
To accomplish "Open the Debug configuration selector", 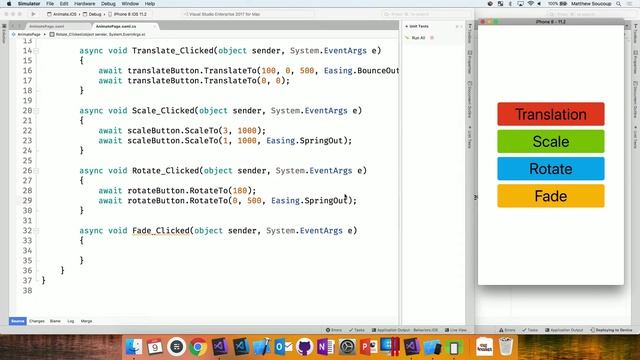I will [x=92, y=14].
